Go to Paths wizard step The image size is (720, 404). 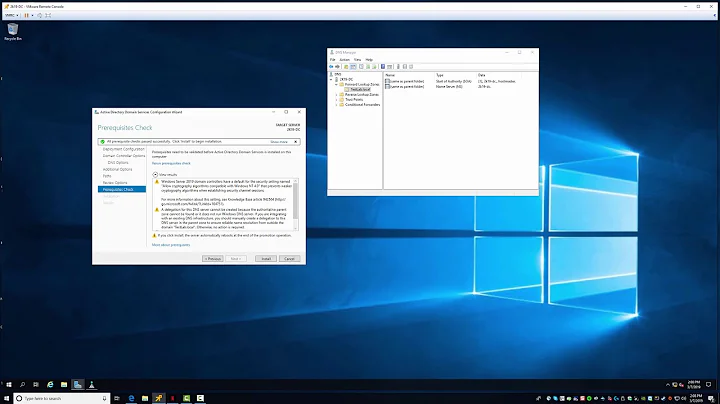[107, 176]
